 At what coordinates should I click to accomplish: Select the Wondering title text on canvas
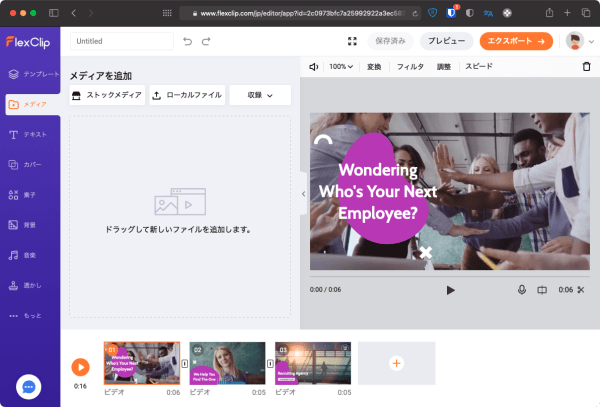point(378,191)
